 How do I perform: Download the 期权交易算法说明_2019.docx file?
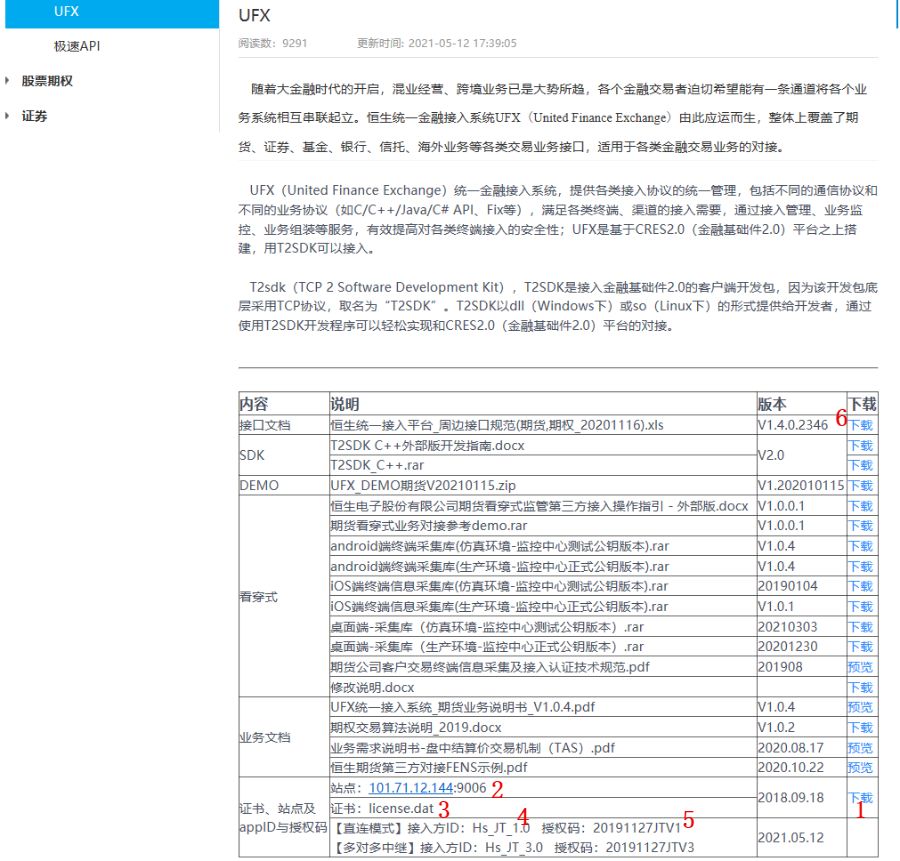click(860, 727)
